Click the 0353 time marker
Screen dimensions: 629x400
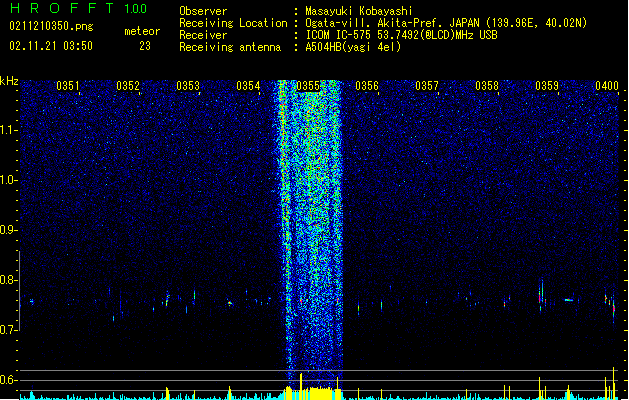[x=188, y=85]
